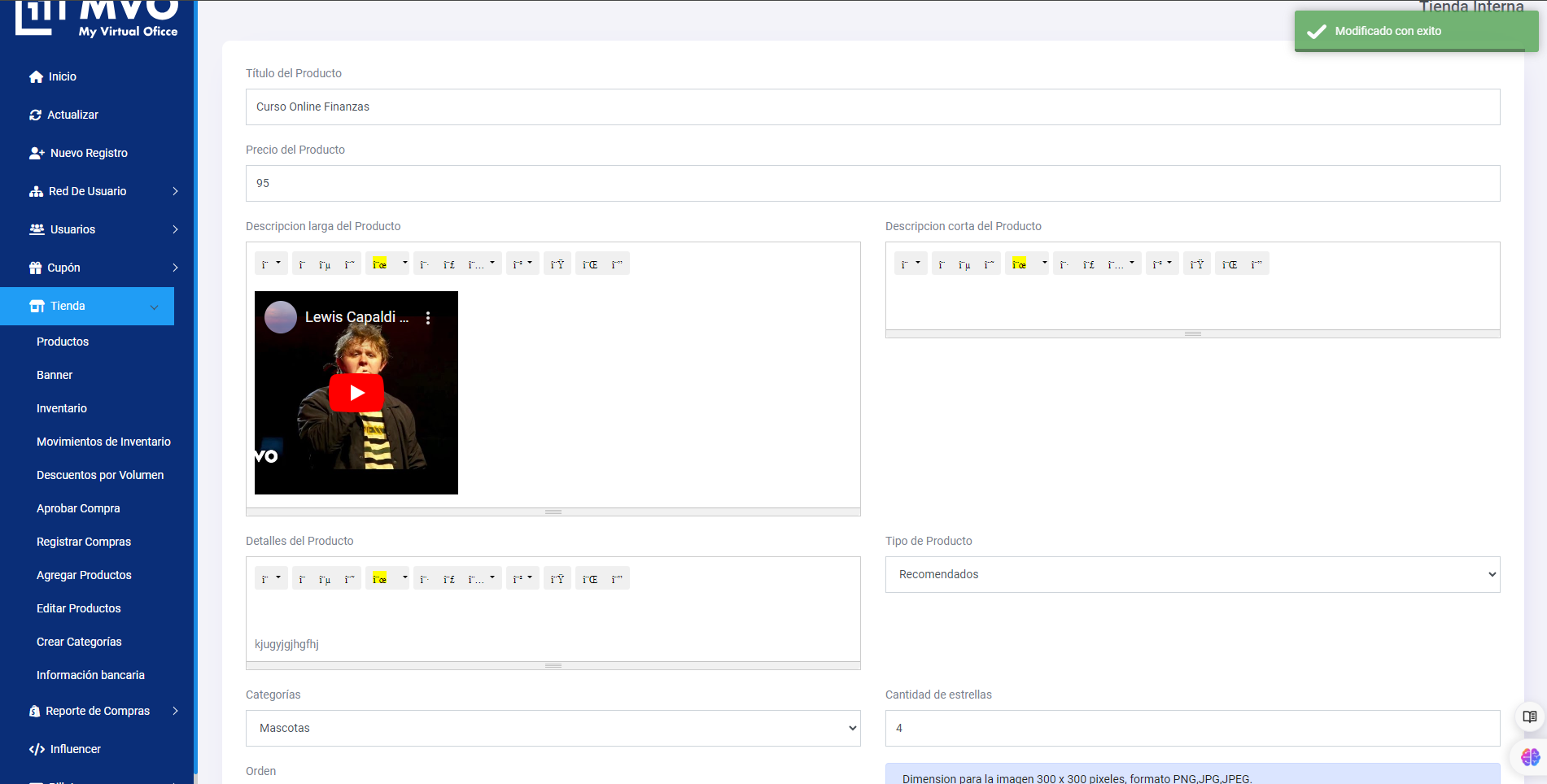This screenshot has height=784, width=1547.
Task: Click the open book icon at right edge
Action: click(x=1529, y=716)
